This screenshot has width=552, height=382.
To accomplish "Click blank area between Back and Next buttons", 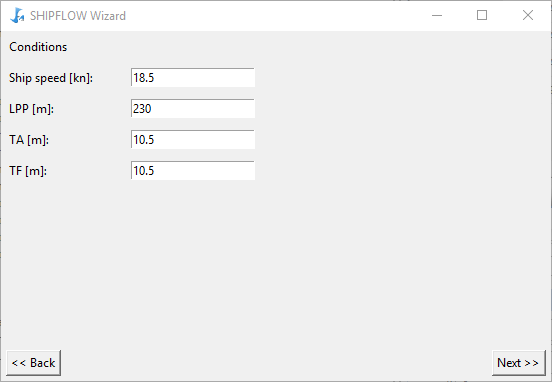I will pyautogui.click(x=276, y=363).
